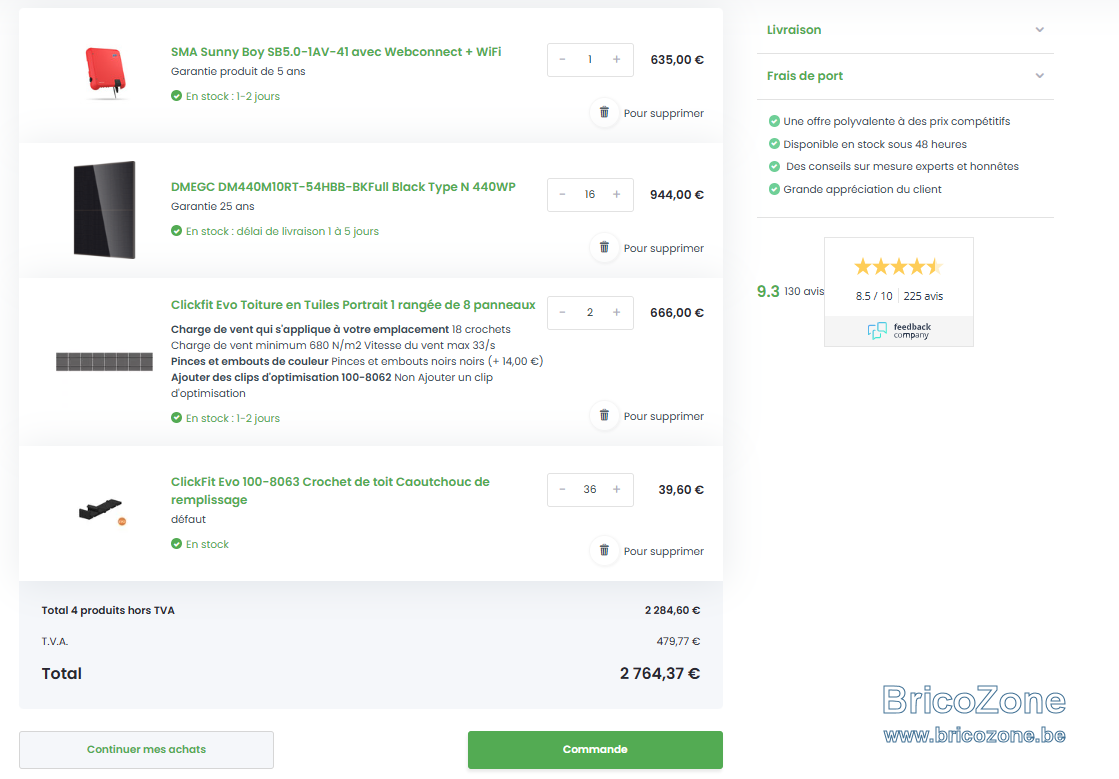
Task: Open DMEGC DM440M10RT Full Black product link
Action: pyautogui.click(x=343, y=187)
